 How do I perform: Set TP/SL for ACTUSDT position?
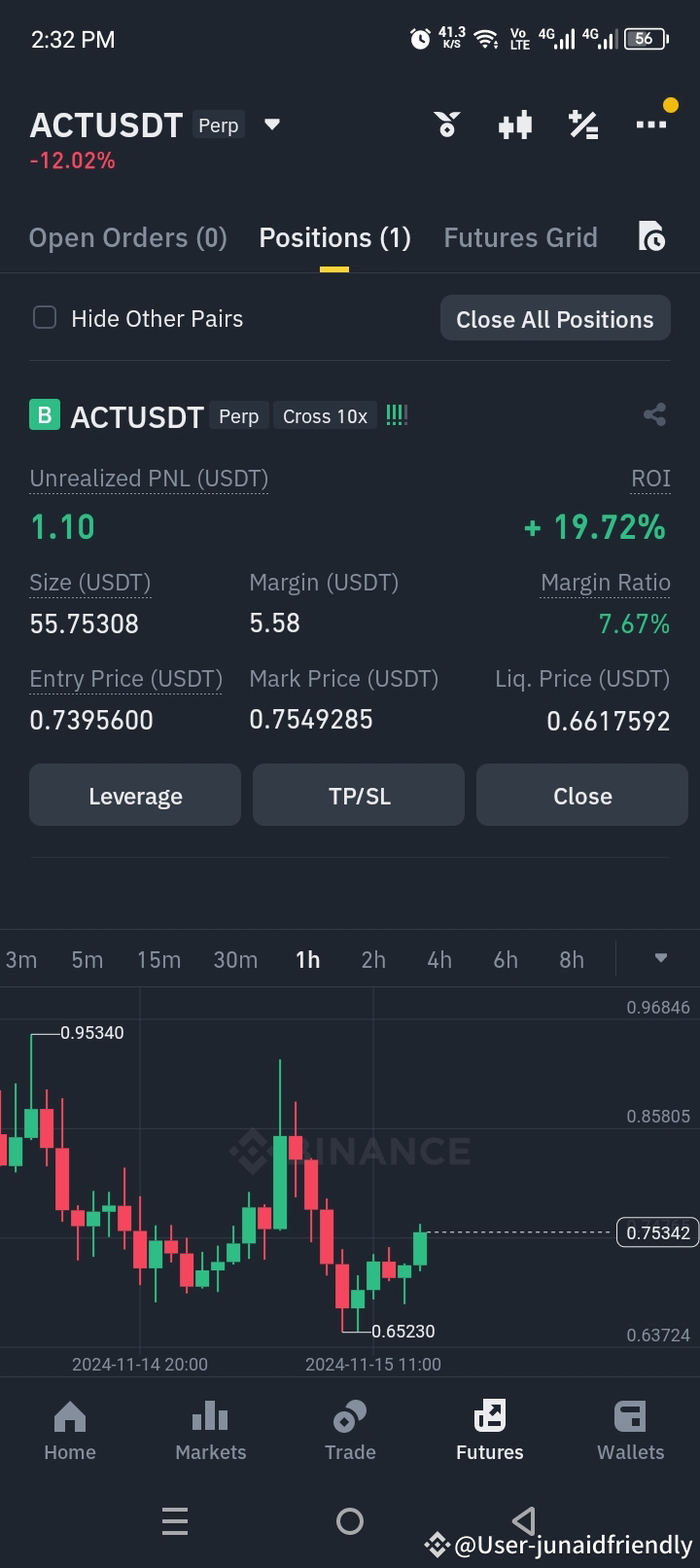click(x=359, y=795)
